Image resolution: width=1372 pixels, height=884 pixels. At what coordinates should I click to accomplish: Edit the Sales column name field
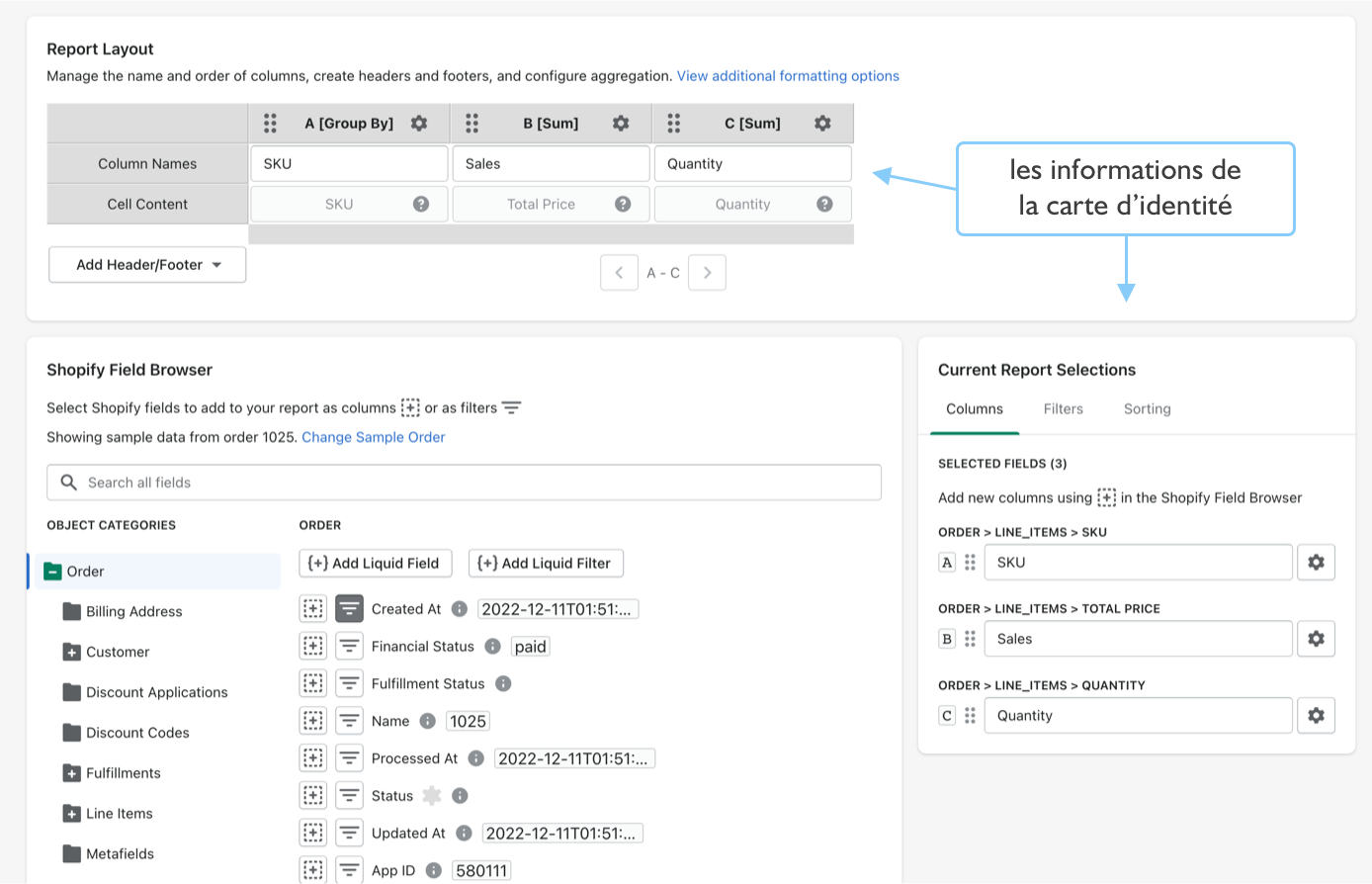point(551,164)
